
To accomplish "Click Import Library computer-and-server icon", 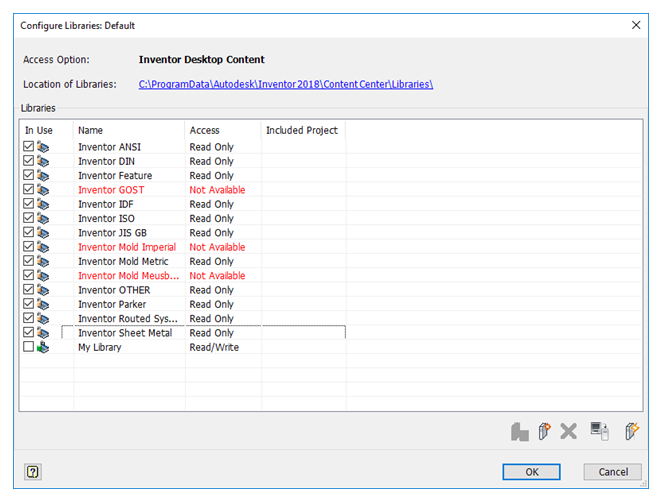I will [599, 431].
